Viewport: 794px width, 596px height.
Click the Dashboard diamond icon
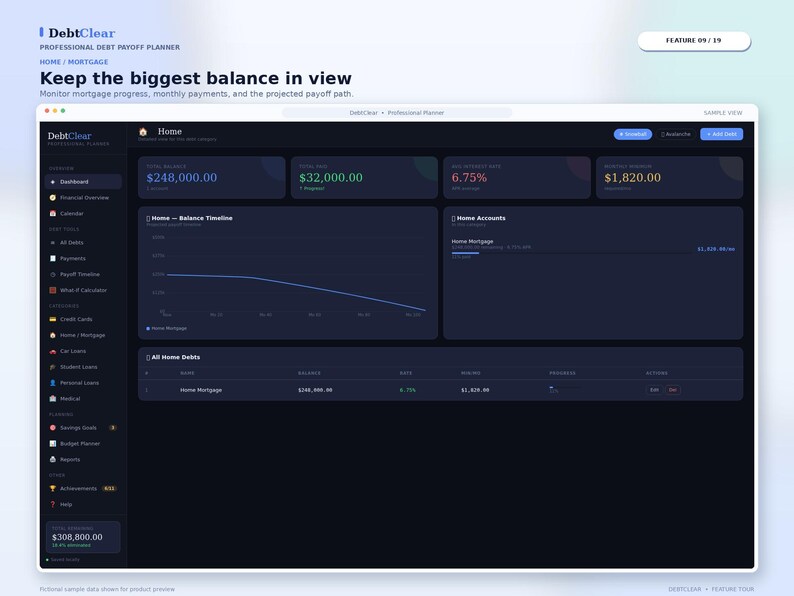(x=53, y=182)
